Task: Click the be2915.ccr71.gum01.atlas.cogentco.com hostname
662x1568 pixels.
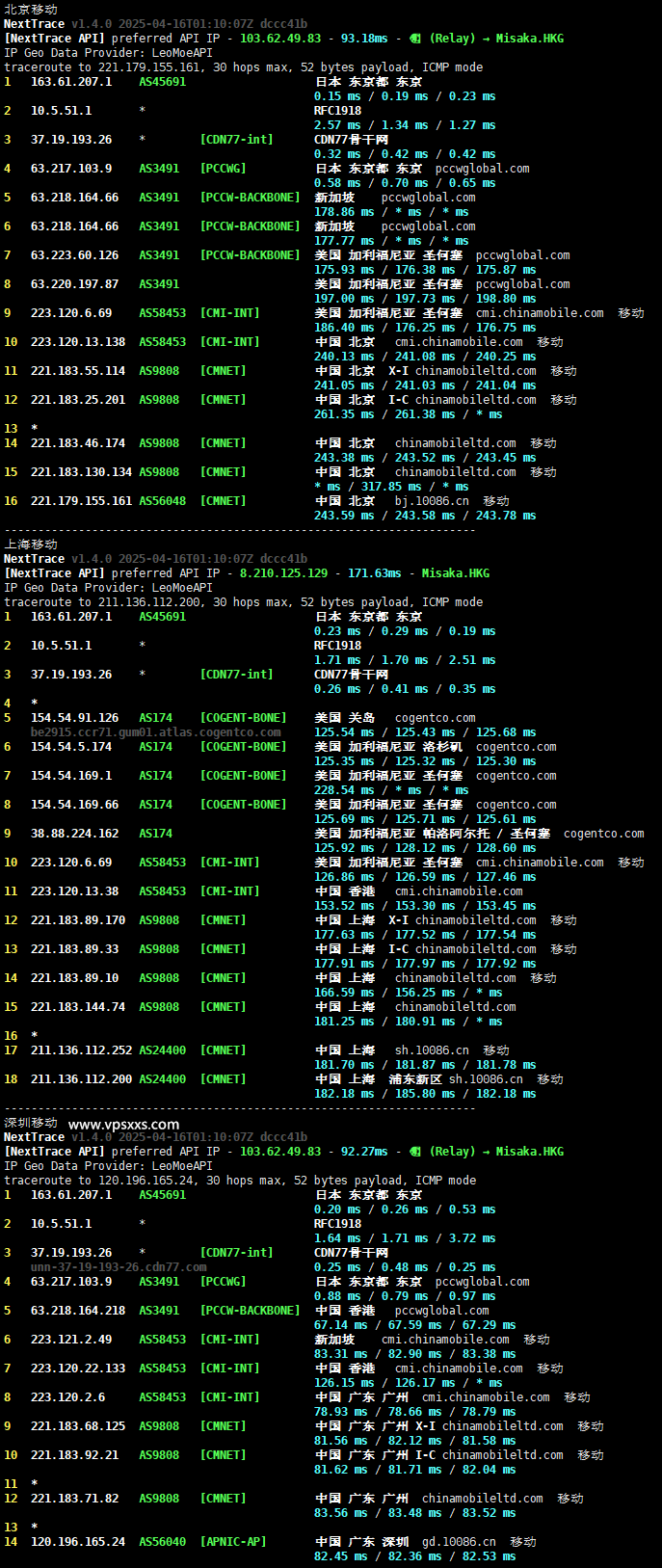Action: click(156, 732)
